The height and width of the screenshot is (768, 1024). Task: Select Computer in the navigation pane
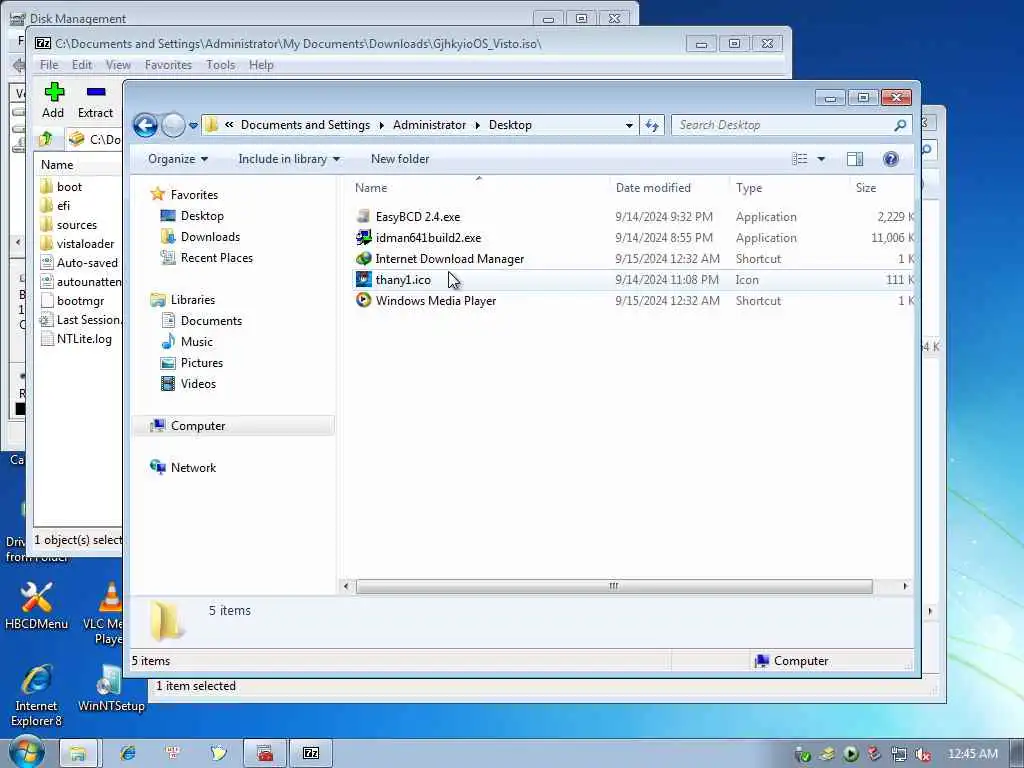pos(198,426)
